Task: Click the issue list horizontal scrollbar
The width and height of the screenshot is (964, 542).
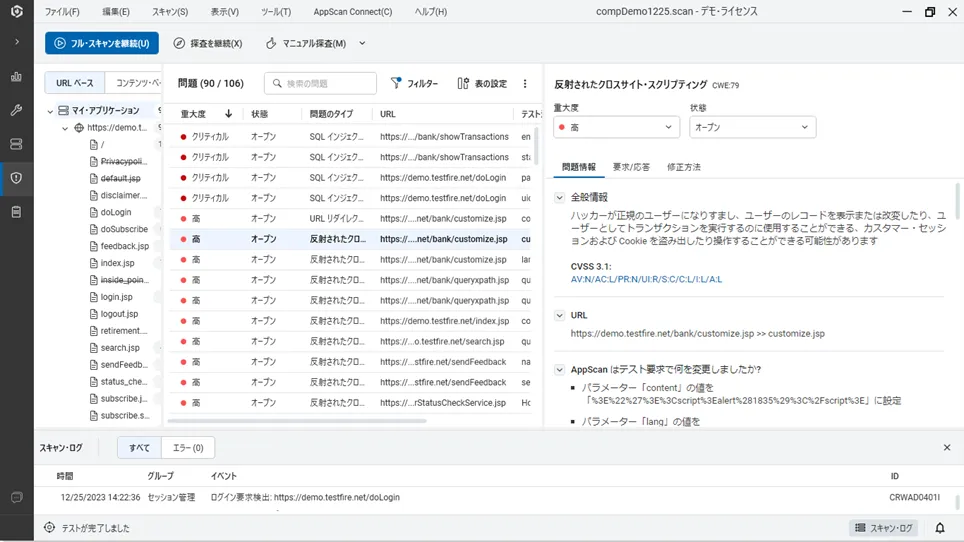Action: pos(297,421)
